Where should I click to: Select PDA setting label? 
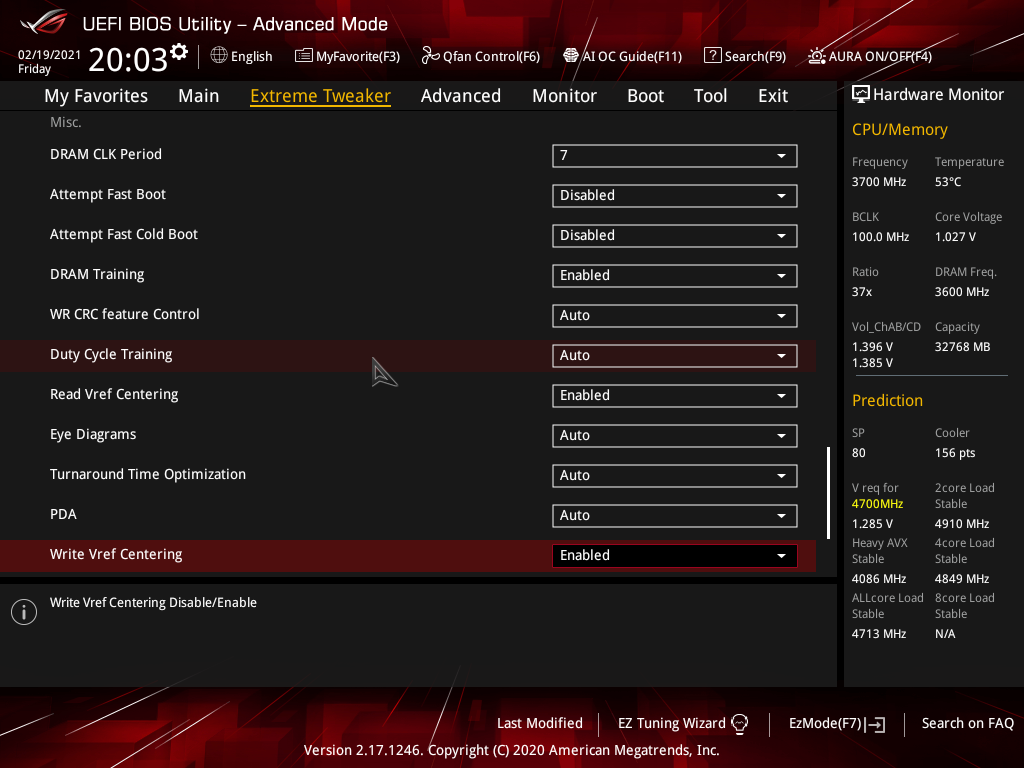tap(63, 514)
